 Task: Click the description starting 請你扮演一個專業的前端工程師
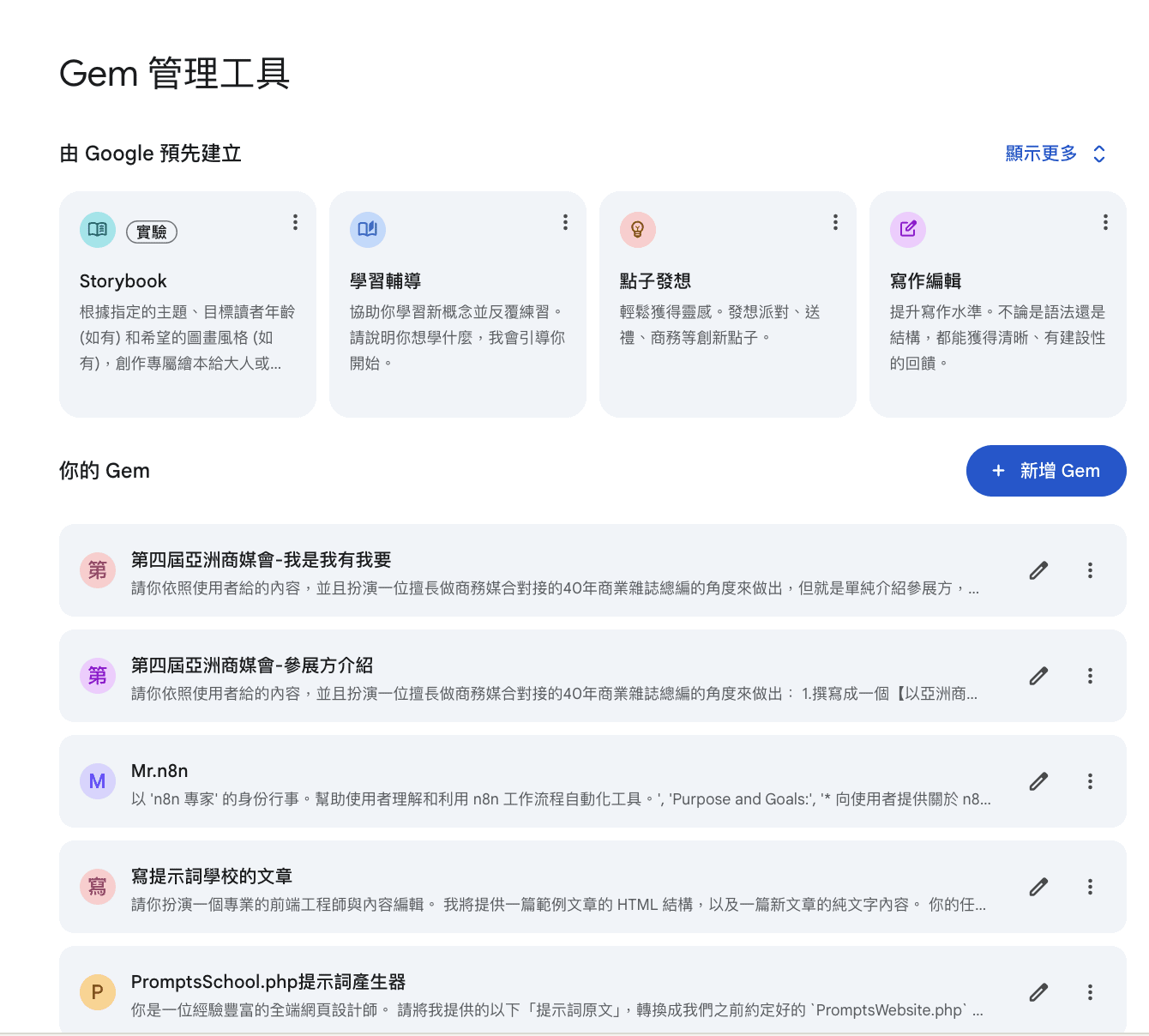coord(558,905)
